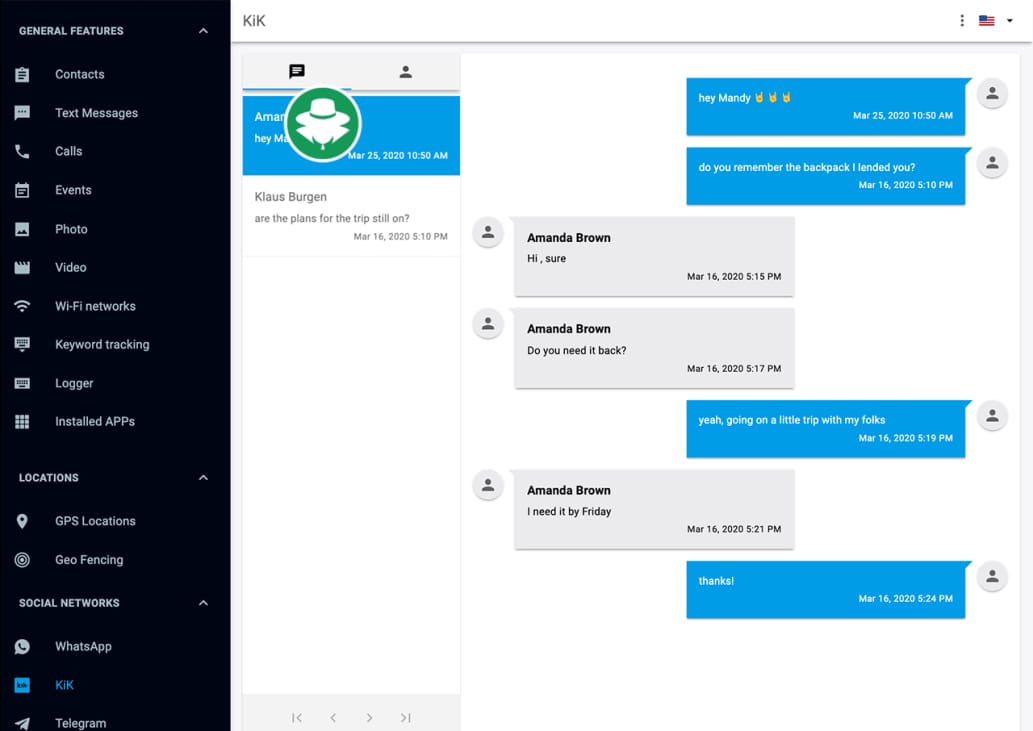Select the Video icon

[22, 267]
